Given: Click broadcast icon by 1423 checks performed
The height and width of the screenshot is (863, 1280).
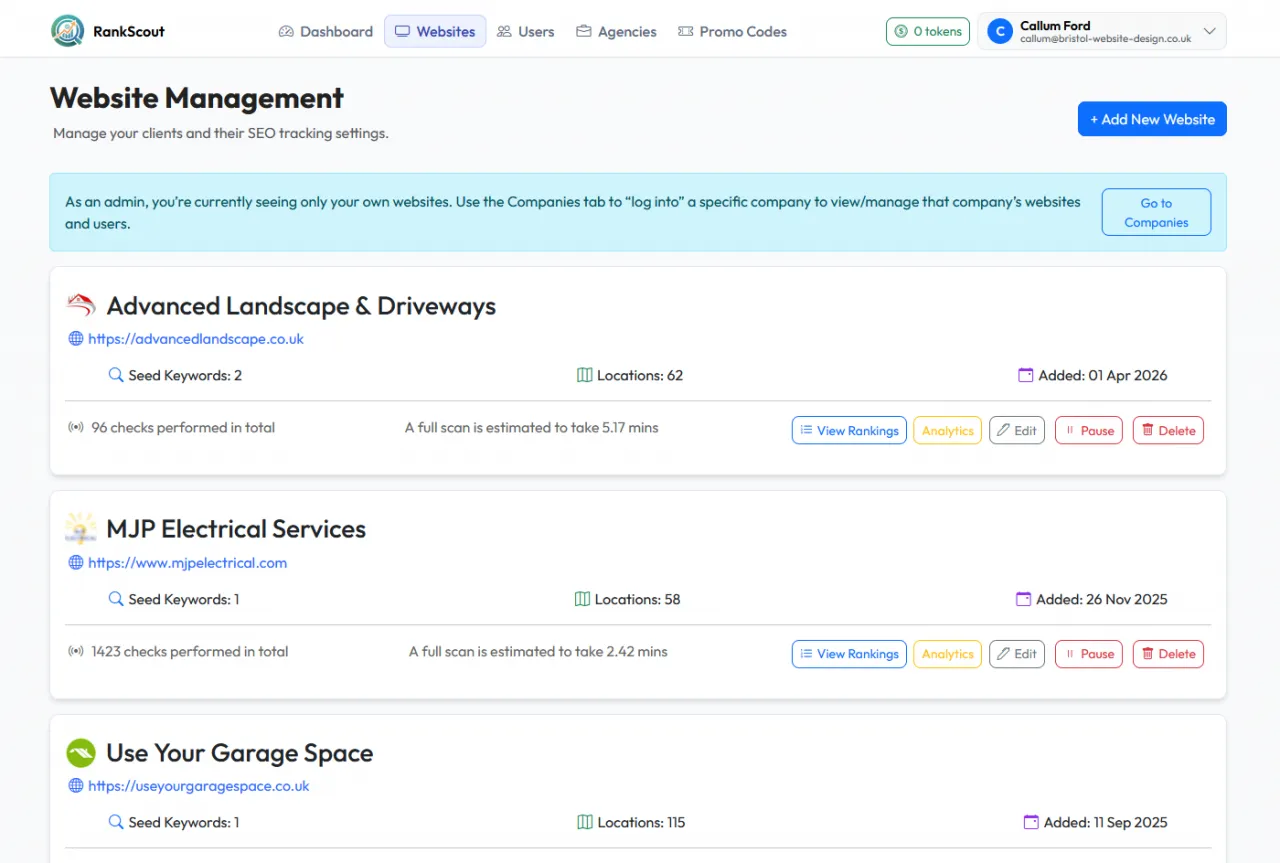Looking at the screenshot, I should pos(75,651).
